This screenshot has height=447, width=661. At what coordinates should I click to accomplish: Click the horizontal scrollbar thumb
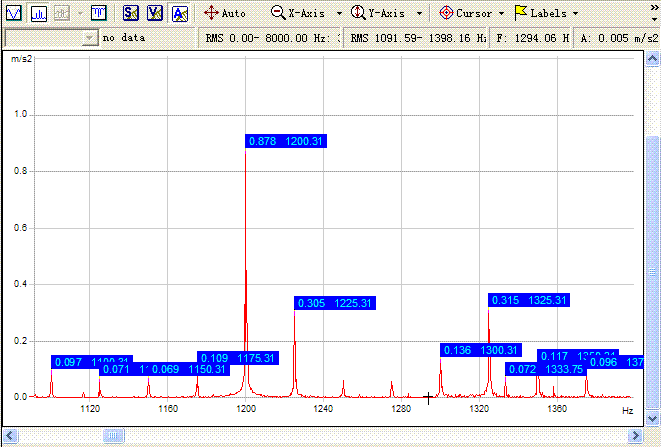coord(113,435)
